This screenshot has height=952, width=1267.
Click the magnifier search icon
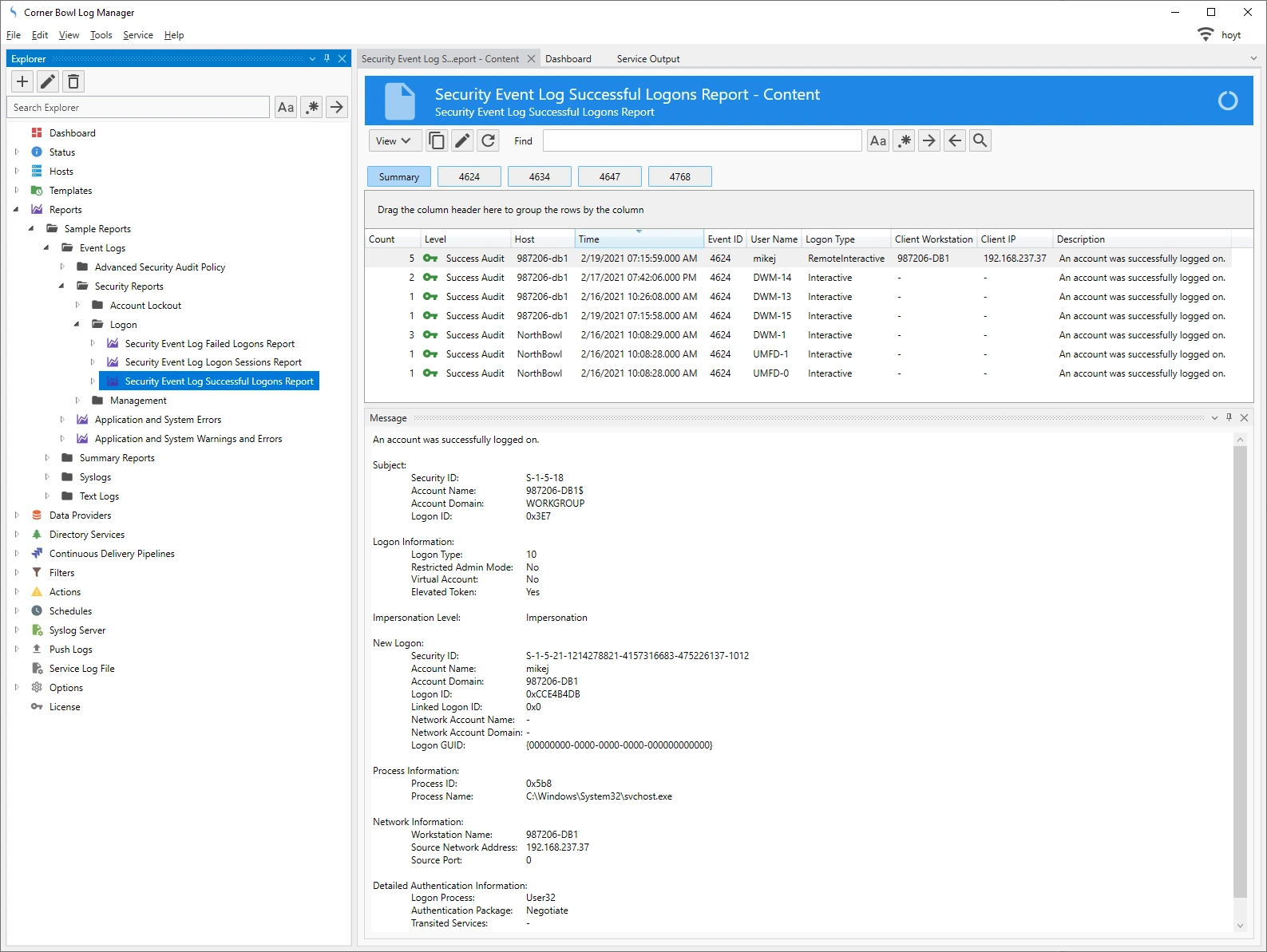click(980, 140)
